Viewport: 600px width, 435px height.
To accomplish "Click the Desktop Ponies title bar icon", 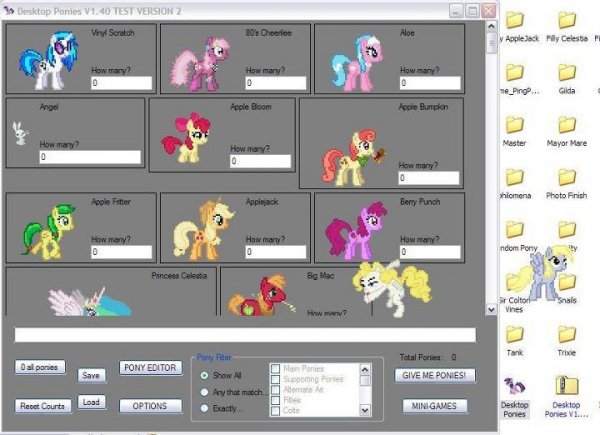I will (x=9, y=11).
